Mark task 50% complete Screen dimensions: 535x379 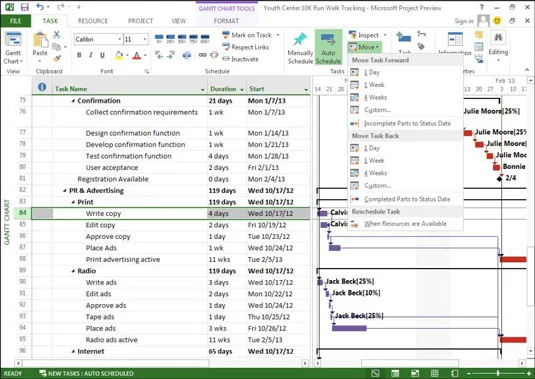(182, 39)
